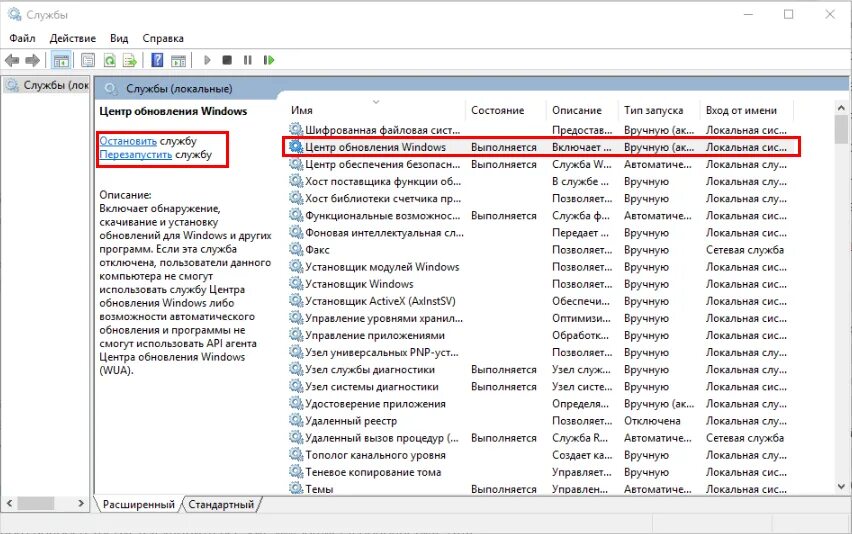Open the Properties toolbar icon
The height and width of the screenshot is (534, 852).
coord(87,60)
